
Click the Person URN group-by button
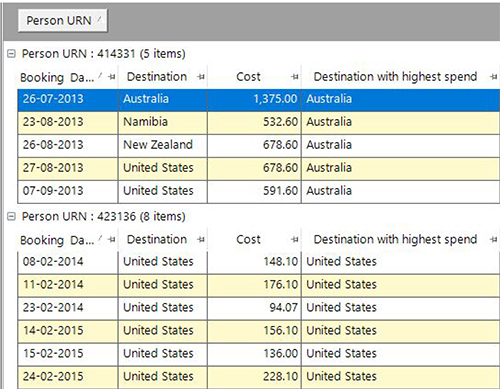click(63, 21)
